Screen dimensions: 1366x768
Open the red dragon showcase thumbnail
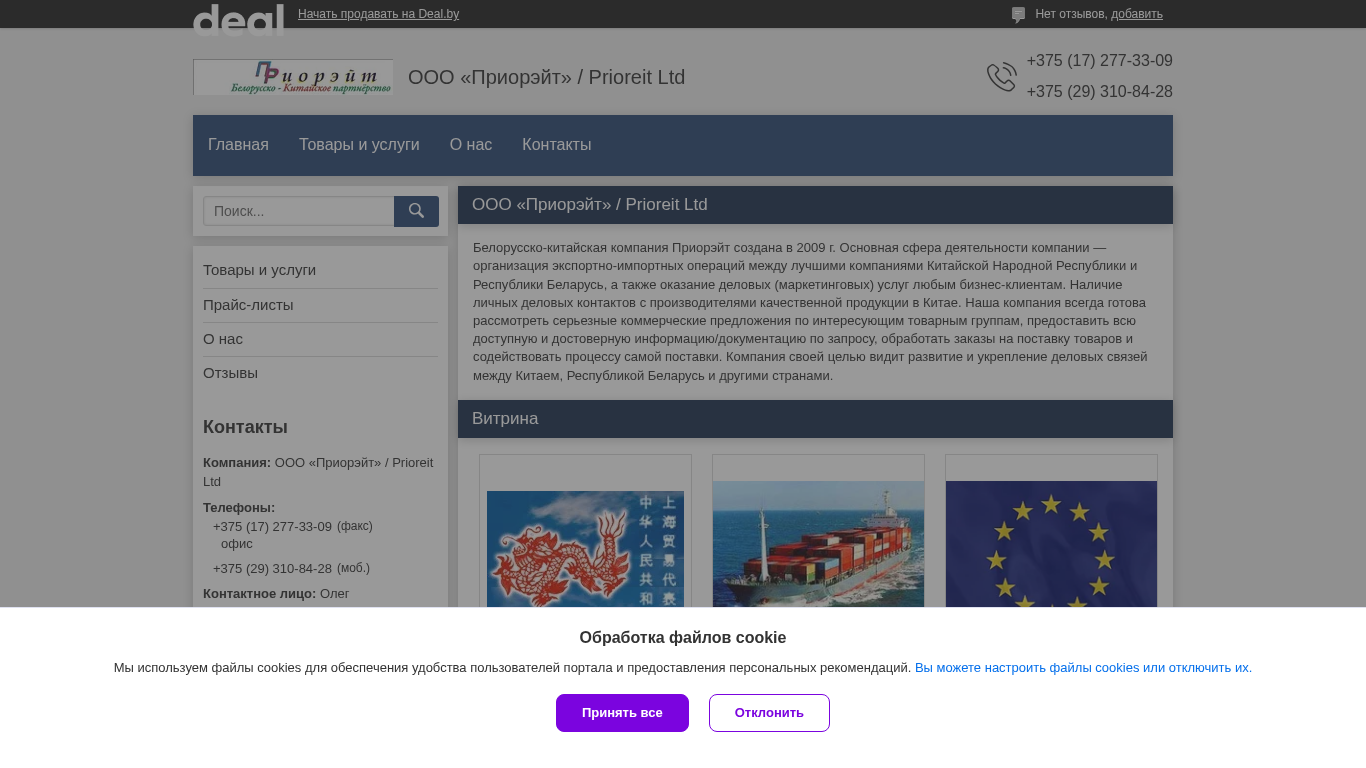(585, 549)
